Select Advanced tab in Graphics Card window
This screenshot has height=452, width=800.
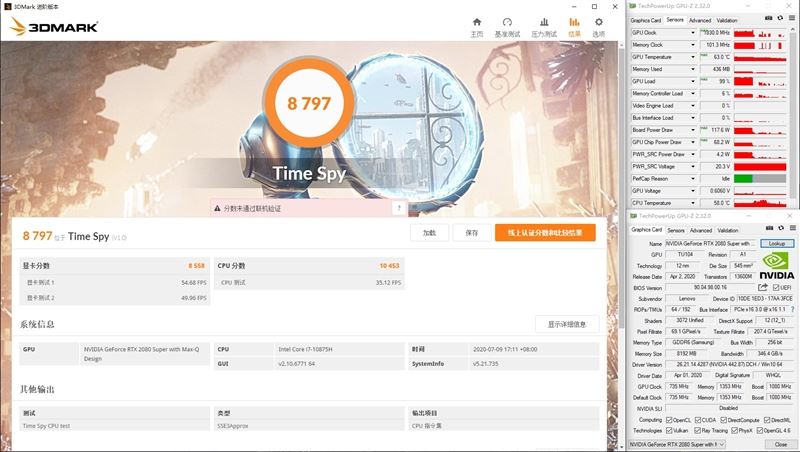(701, 230)
